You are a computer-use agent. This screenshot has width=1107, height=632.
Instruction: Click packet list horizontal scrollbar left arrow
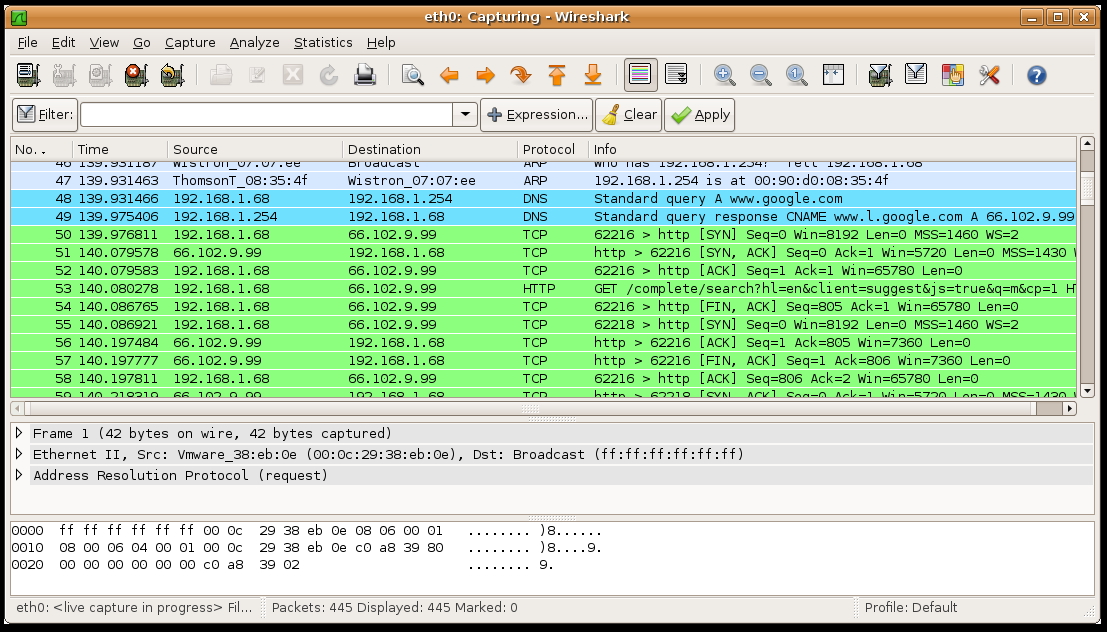click(18, 408)
